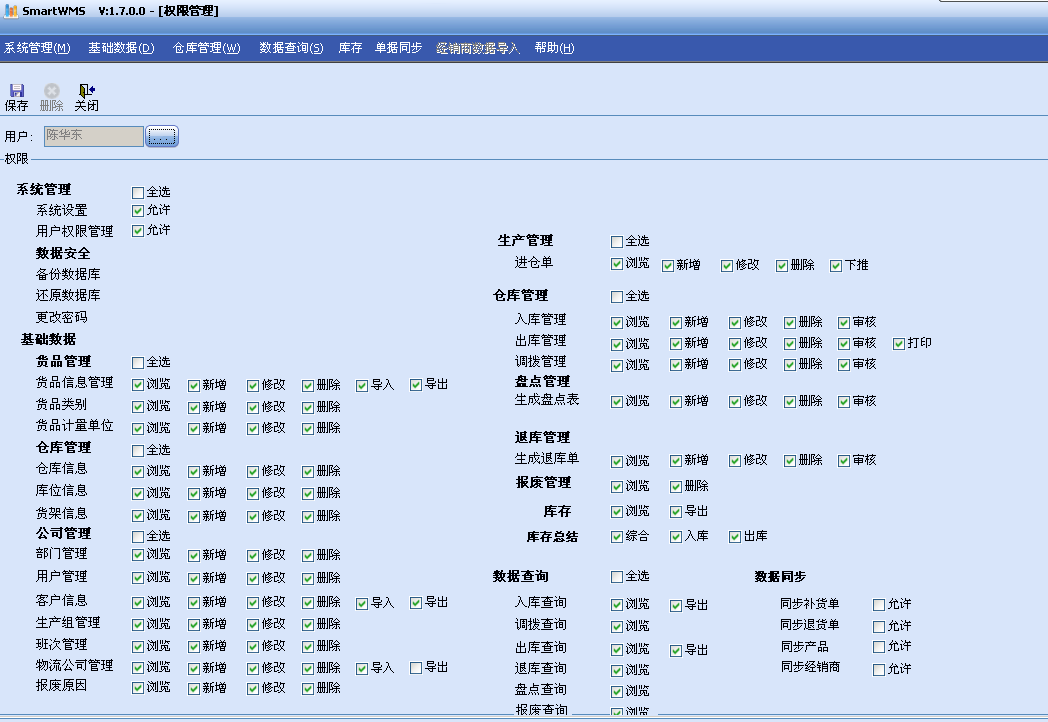Screen dimensions: 1048x722
Task: Toggle 允许 checkbox for 系统设置
Action: pos(139,210)
